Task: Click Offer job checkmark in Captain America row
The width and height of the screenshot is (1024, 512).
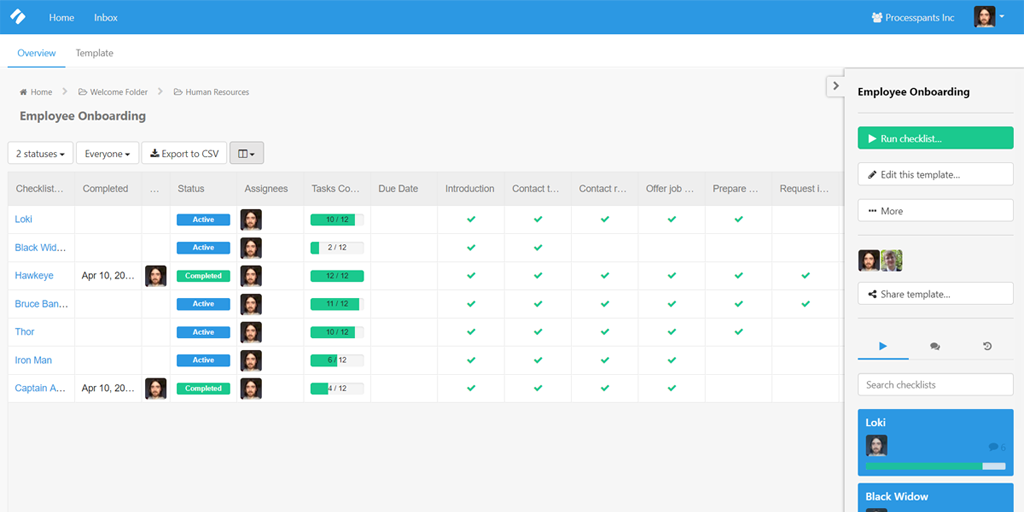Action: coord(671,388)
